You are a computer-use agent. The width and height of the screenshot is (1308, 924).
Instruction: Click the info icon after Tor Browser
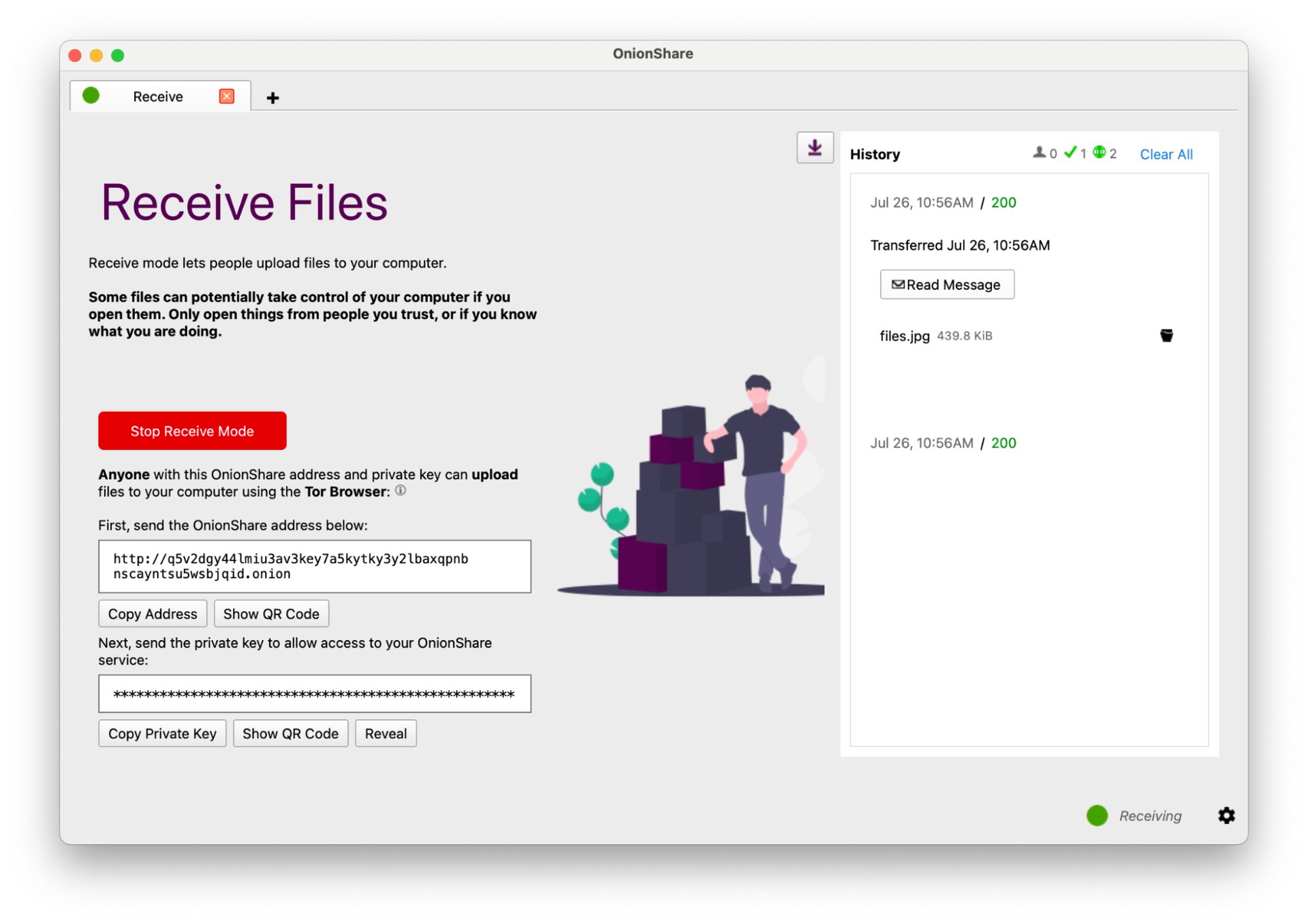401,490
